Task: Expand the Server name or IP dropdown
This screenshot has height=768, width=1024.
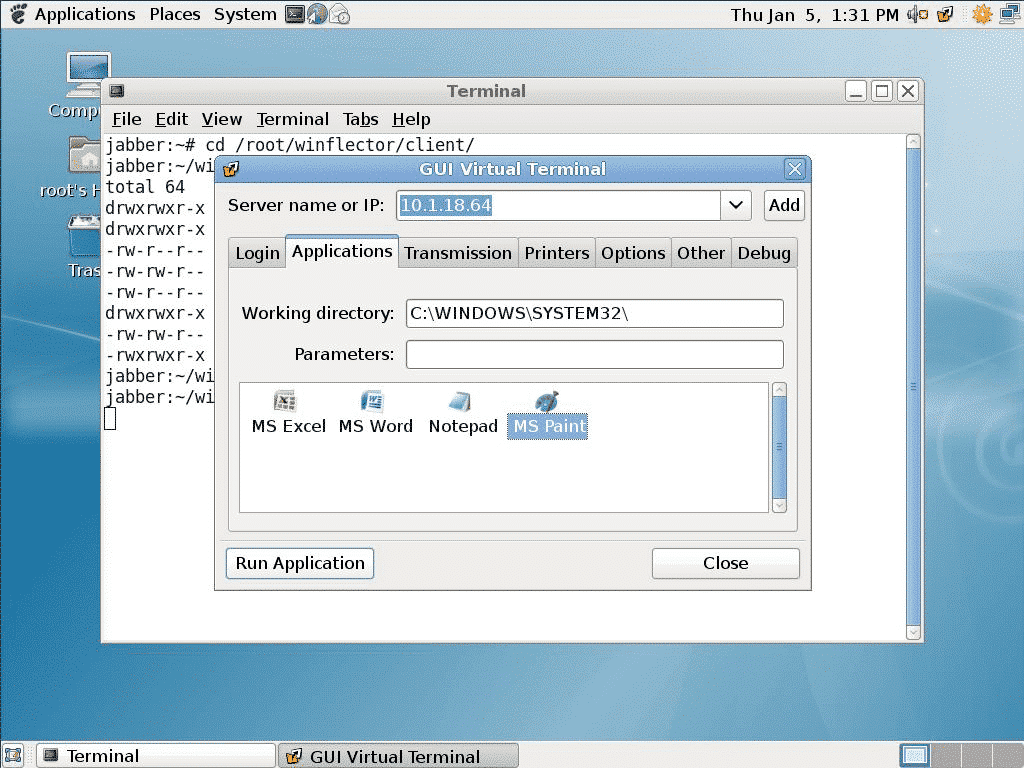Action: click(x=736, y=205)
